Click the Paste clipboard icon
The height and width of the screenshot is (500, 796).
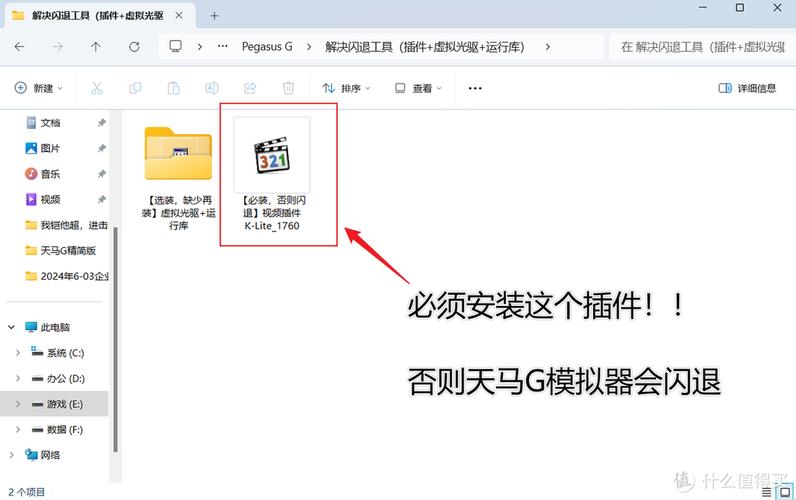[x=174, y=88]
